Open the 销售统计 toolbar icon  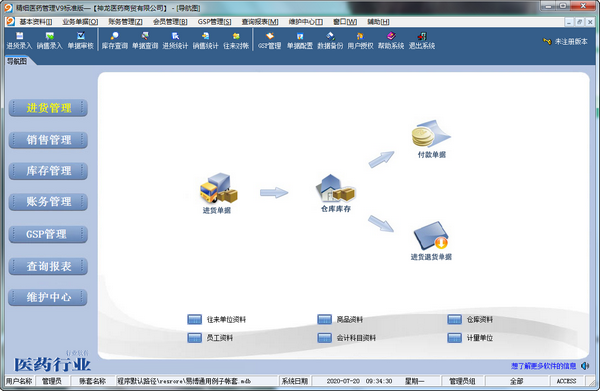[x=205, y=41]
